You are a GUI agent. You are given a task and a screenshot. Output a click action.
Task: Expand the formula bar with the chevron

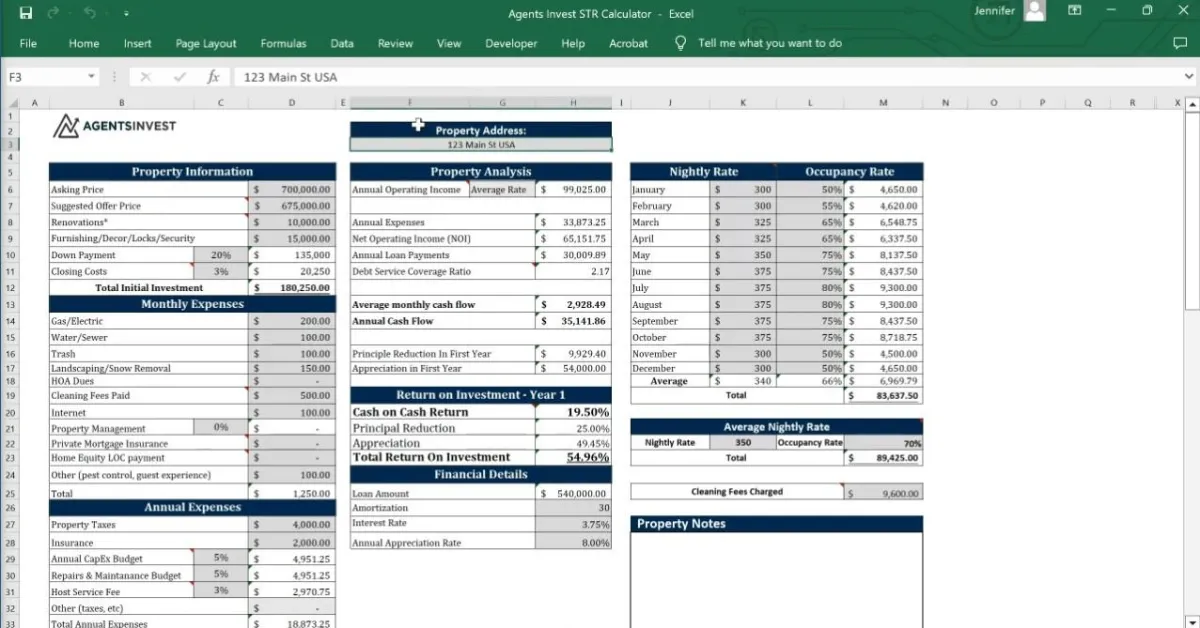(x=1188, y=77)
